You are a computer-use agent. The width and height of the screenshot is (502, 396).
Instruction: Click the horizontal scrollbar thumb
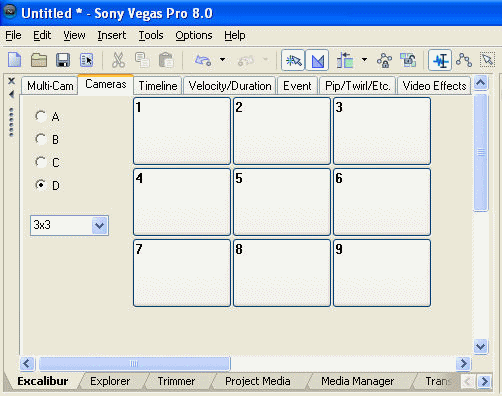pyautogui.click(x=134, y=363)
